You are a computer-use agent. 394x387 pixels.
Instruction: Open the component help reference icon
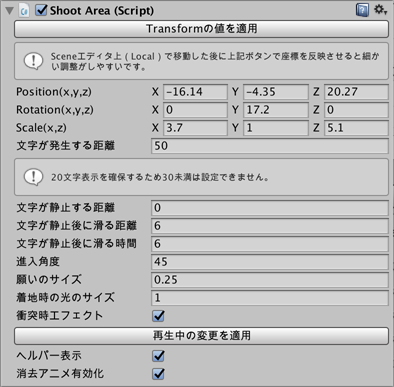(x=362, y=10)
